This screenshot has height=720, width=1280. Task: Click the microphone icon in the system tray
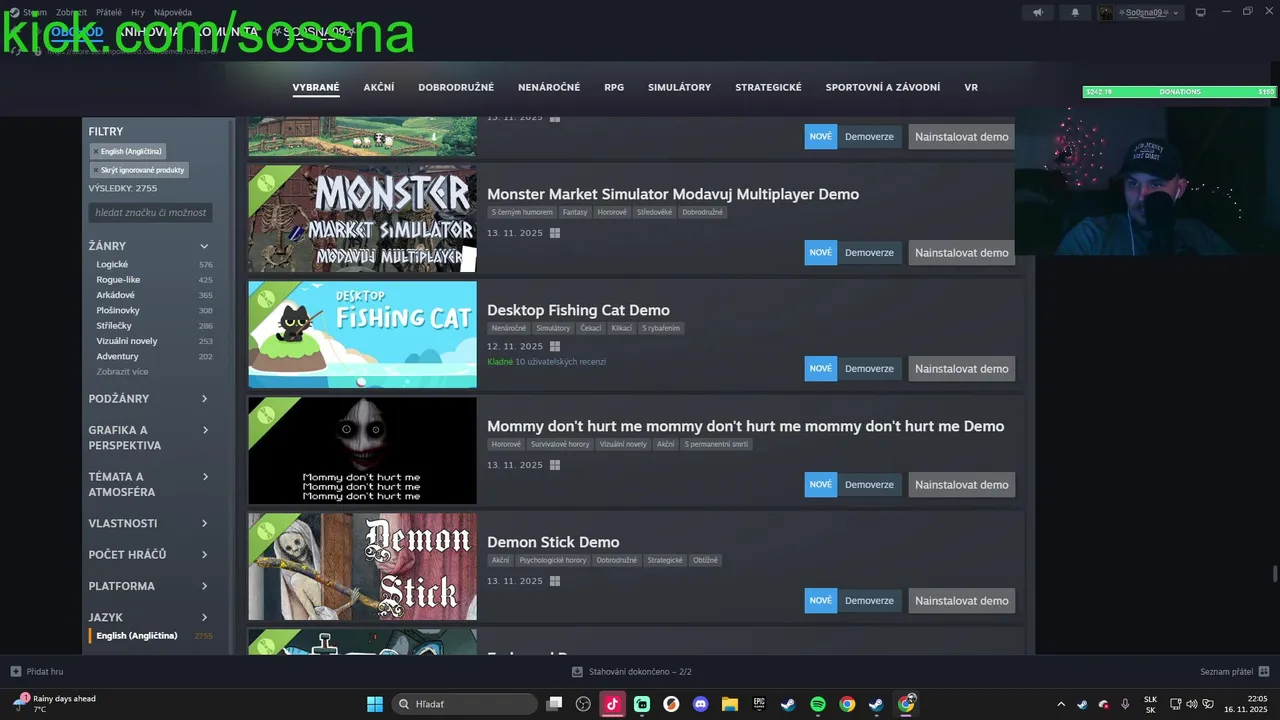tap(1125, 704)
